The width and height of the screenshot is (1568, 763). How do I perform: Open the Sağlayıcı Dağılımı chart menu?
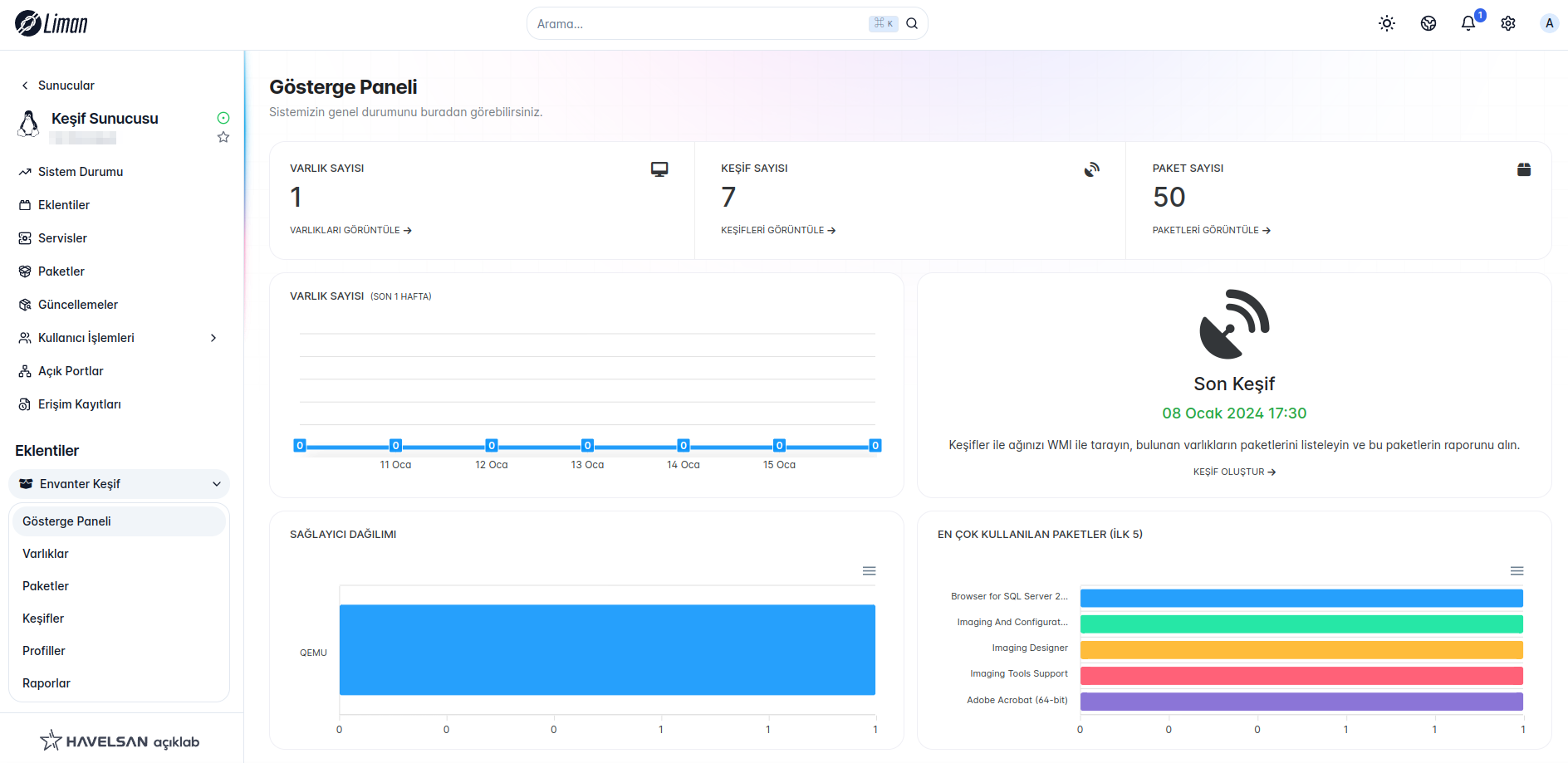(x=870, y=571)
